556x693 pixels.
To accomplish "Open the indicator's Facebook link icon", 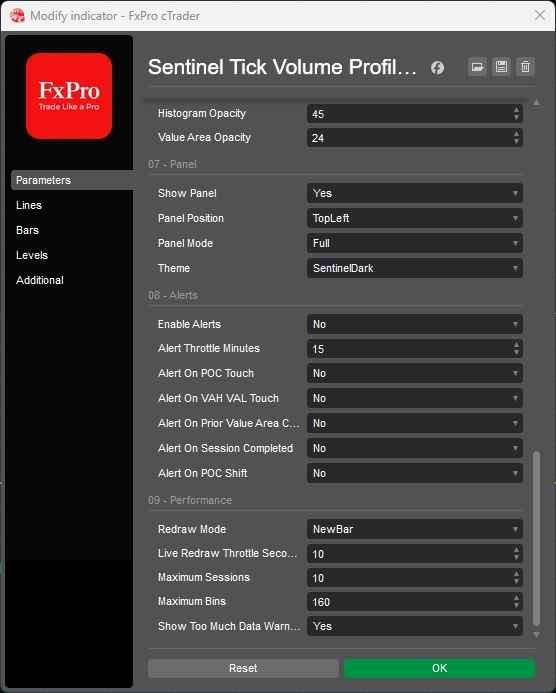I will tap(437, 68).
